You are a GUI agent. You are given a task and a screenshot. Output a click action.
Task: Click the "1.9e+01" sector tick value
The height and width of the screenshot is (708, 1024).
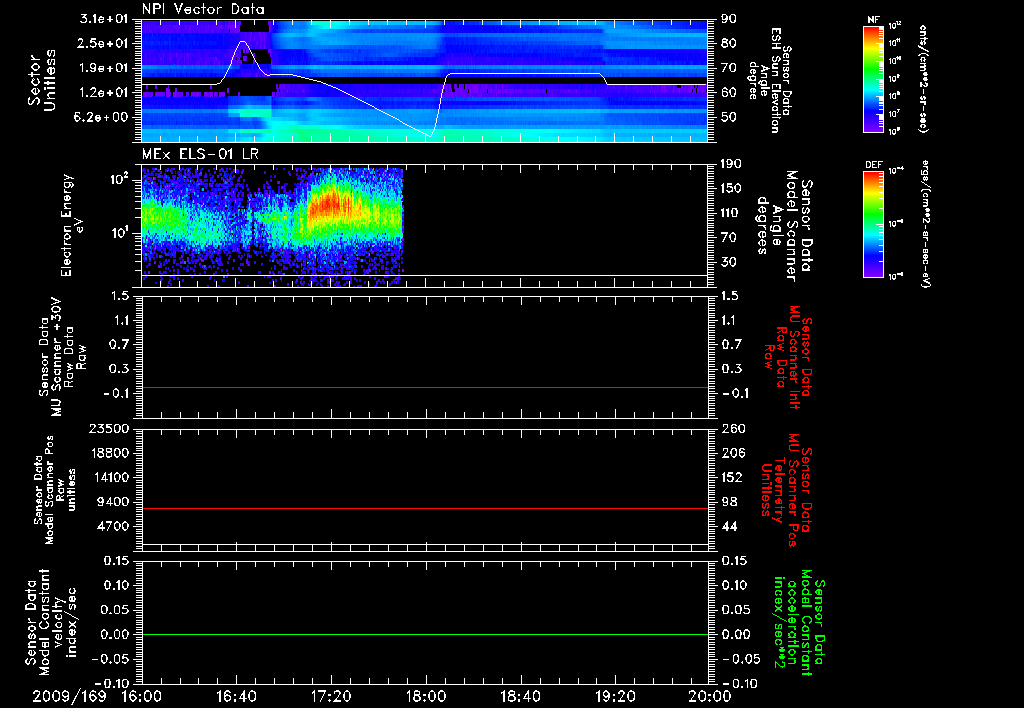[x=103, y=68]
